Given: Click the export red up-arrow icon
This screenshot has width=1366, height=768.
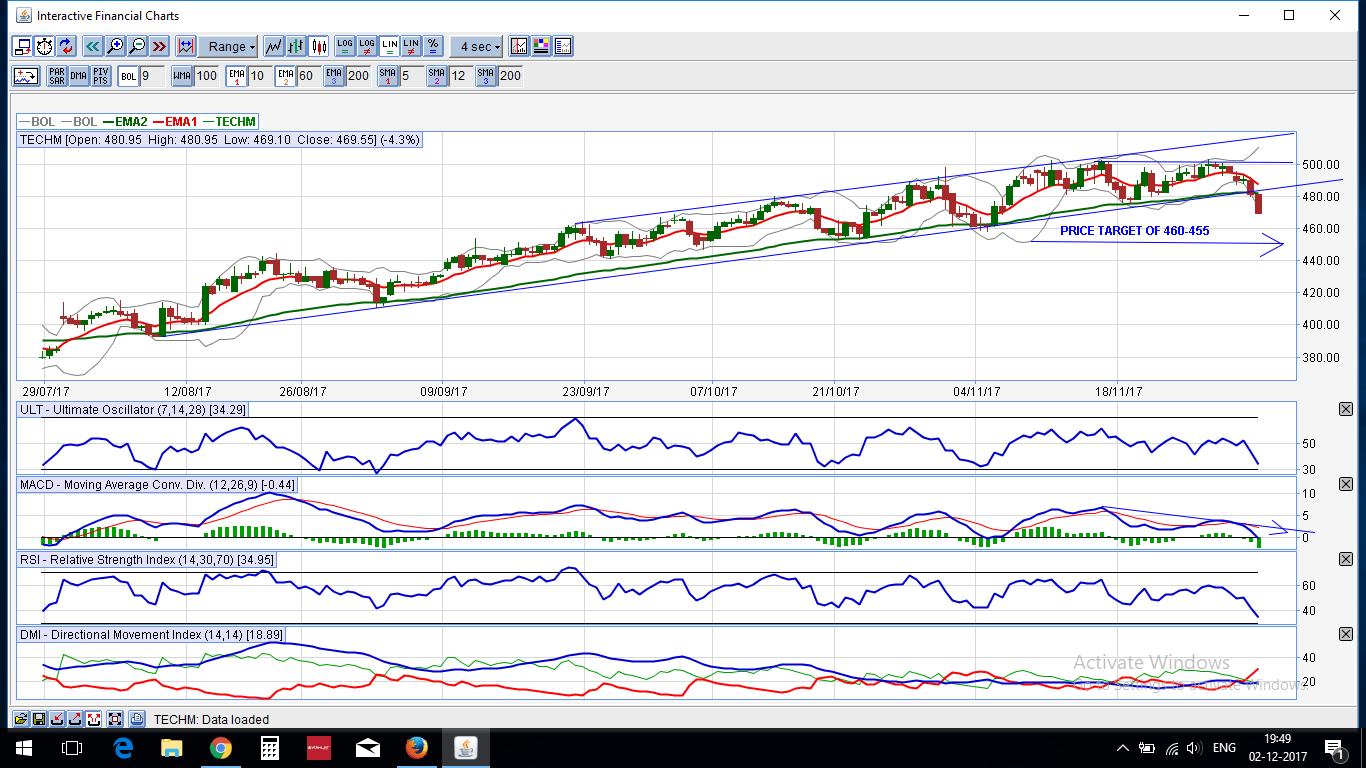Looking at the screenshot, I should tap(75, 719).
